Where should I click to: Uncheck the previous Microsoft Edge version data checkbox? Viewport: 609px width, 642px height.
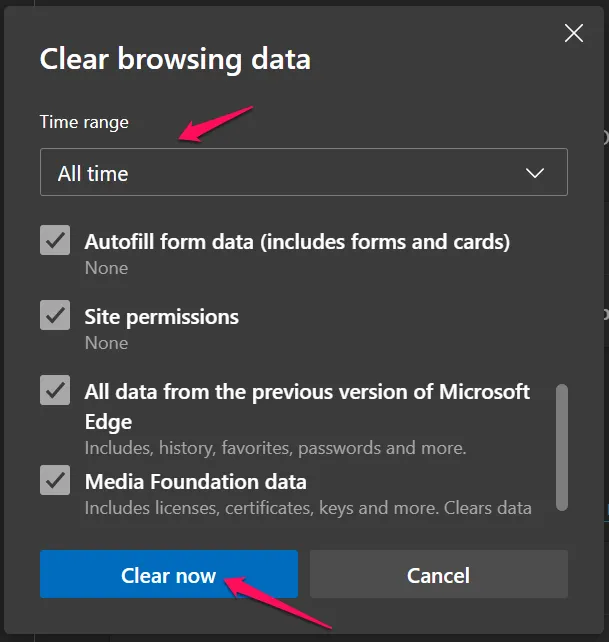coord(55,391)
